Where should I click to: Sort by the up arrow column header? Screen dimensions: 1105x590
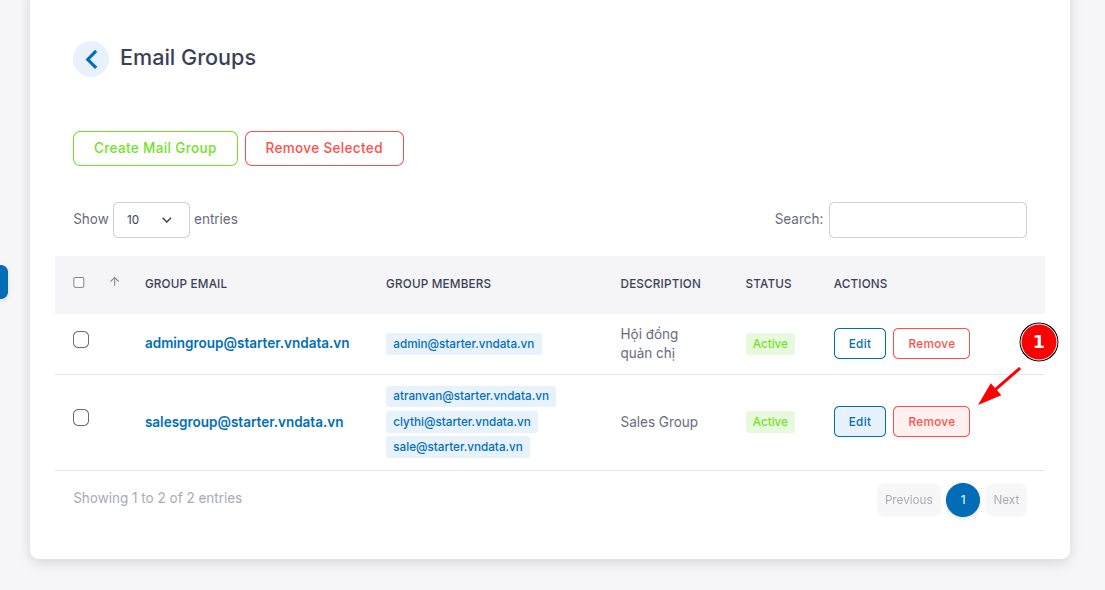click(x=114, y=282)
